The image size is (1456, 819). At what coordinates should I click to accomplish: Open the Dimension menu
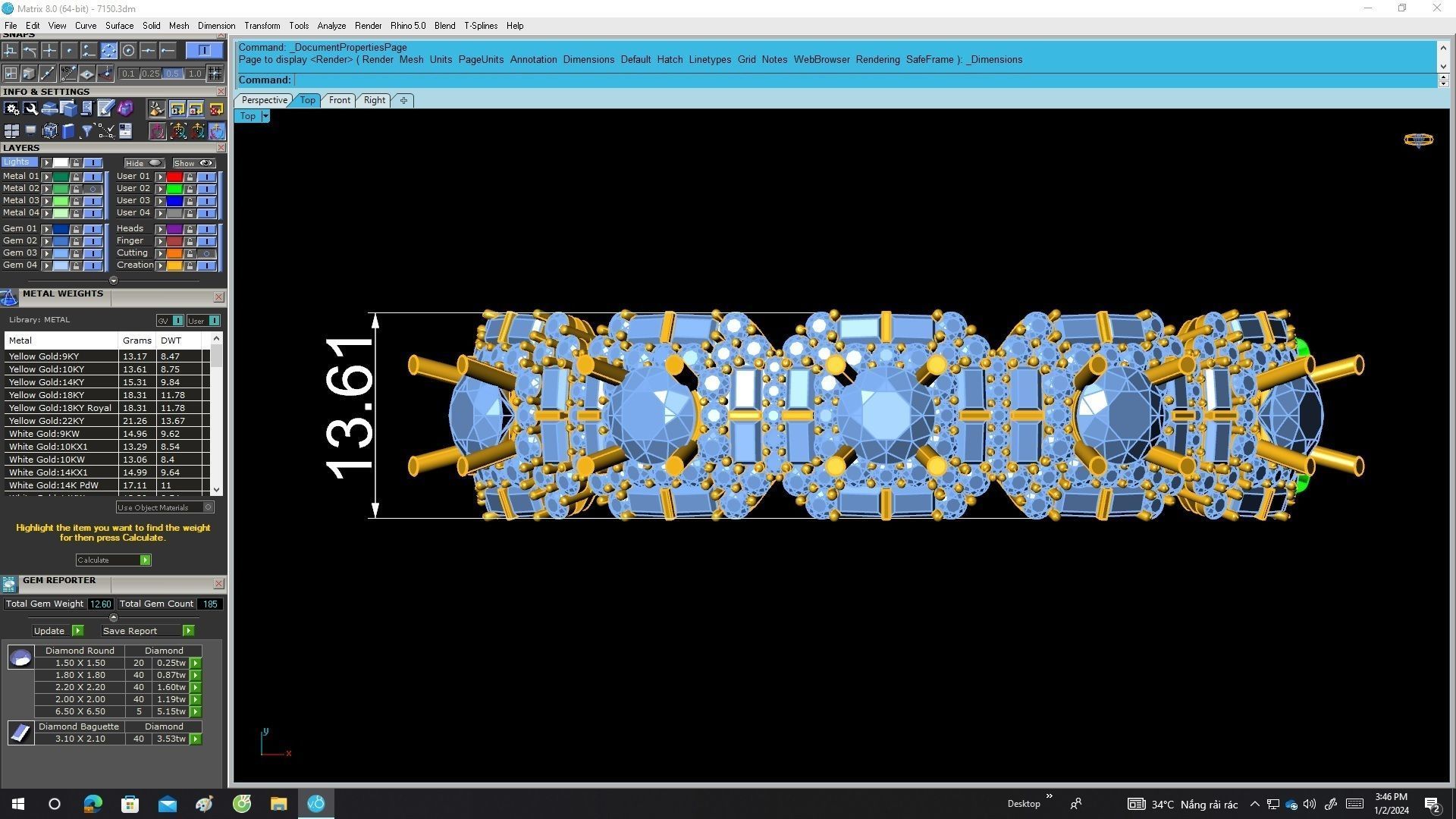pyautogui.click(x=216, y=26)
